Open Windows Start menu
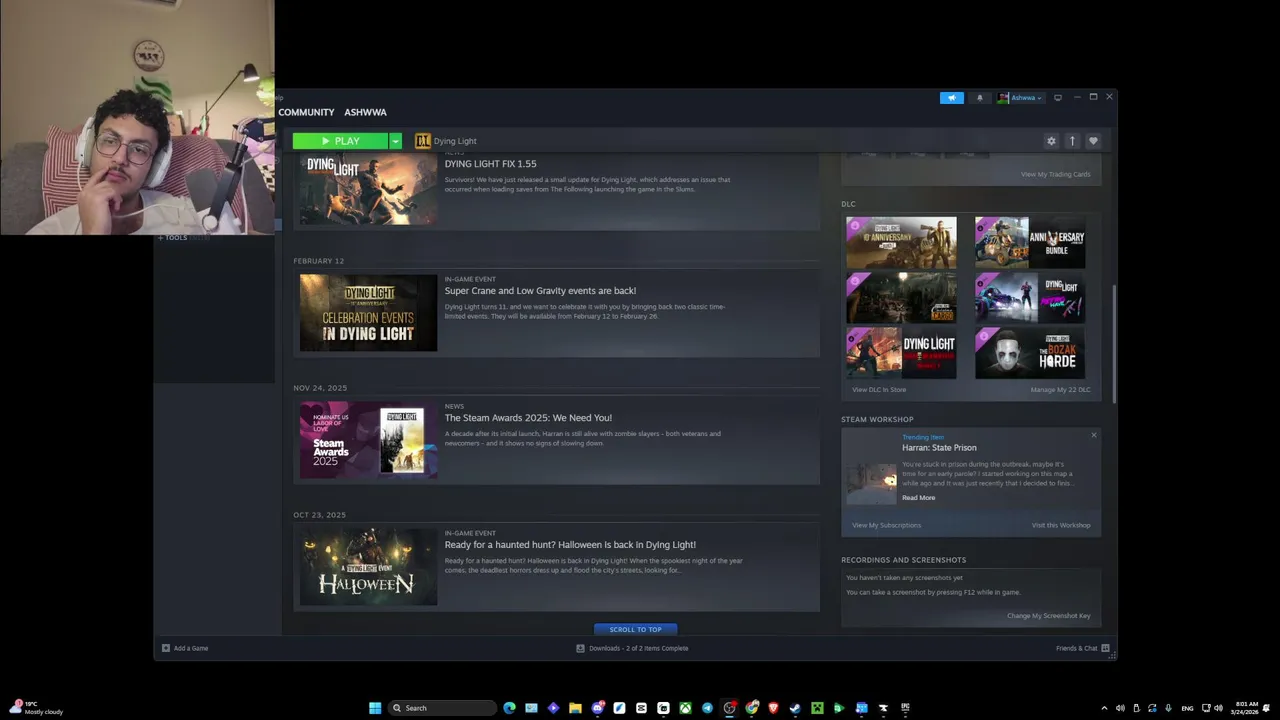The width and height of the screenshot is (1280, 720). (x=375, y=708)
